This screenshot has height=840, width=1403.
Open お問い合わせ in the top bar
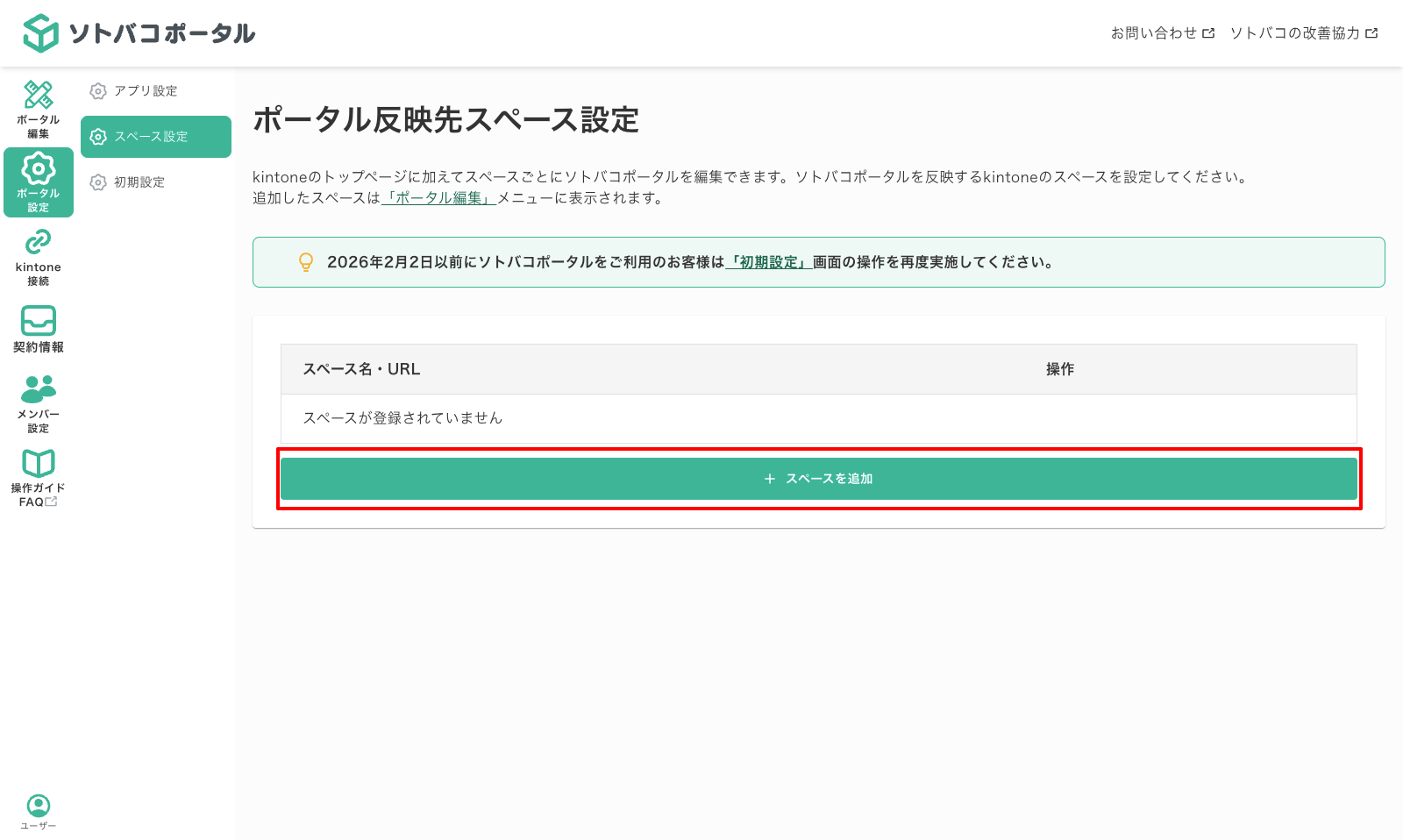(1155, 33)
